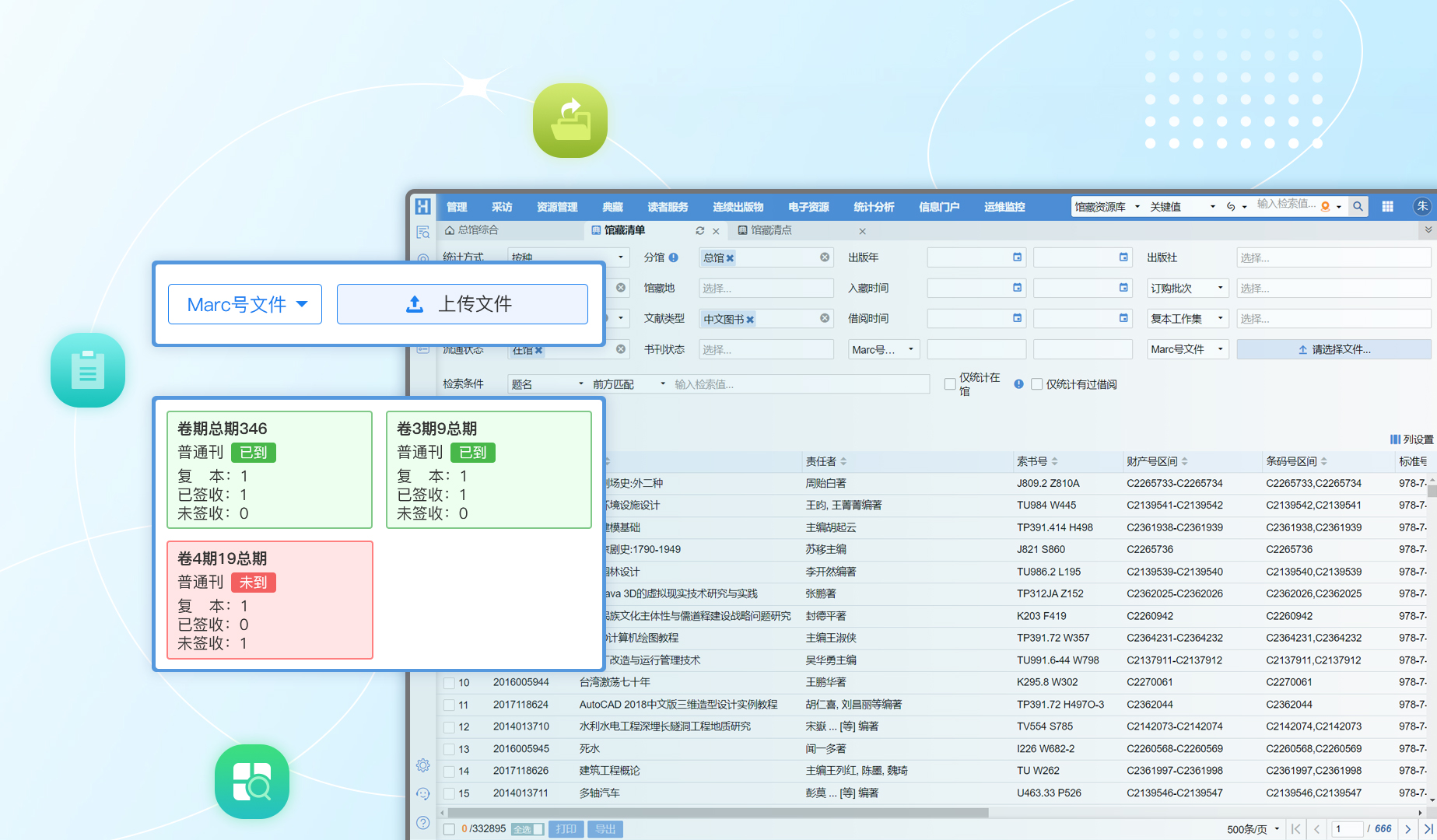This screenshot has width=1437, height=840.
Task: Open the 列设置 column settings
Action: pyautogui.click(x=1411, y=439)
